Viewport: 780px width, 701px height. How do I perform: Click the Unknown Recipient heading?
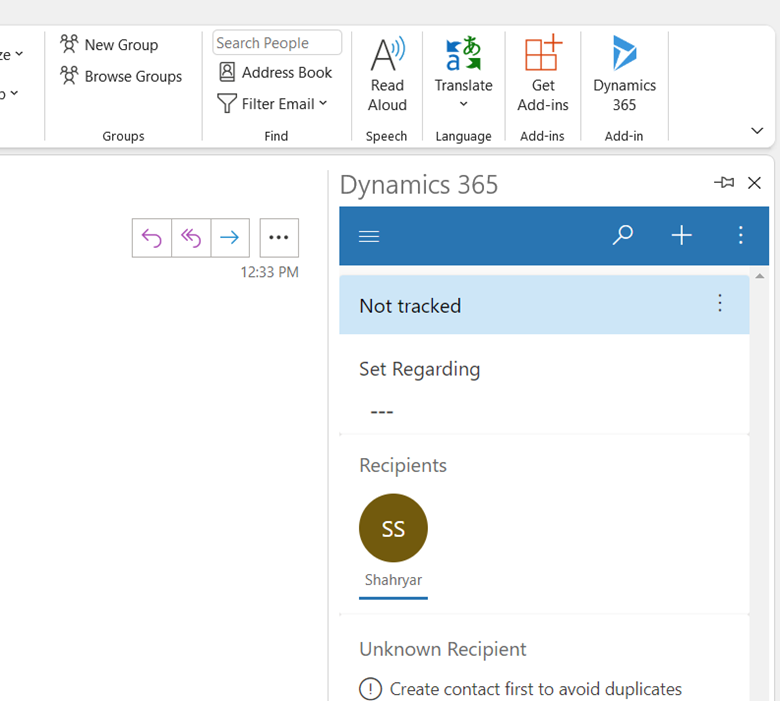443,649
